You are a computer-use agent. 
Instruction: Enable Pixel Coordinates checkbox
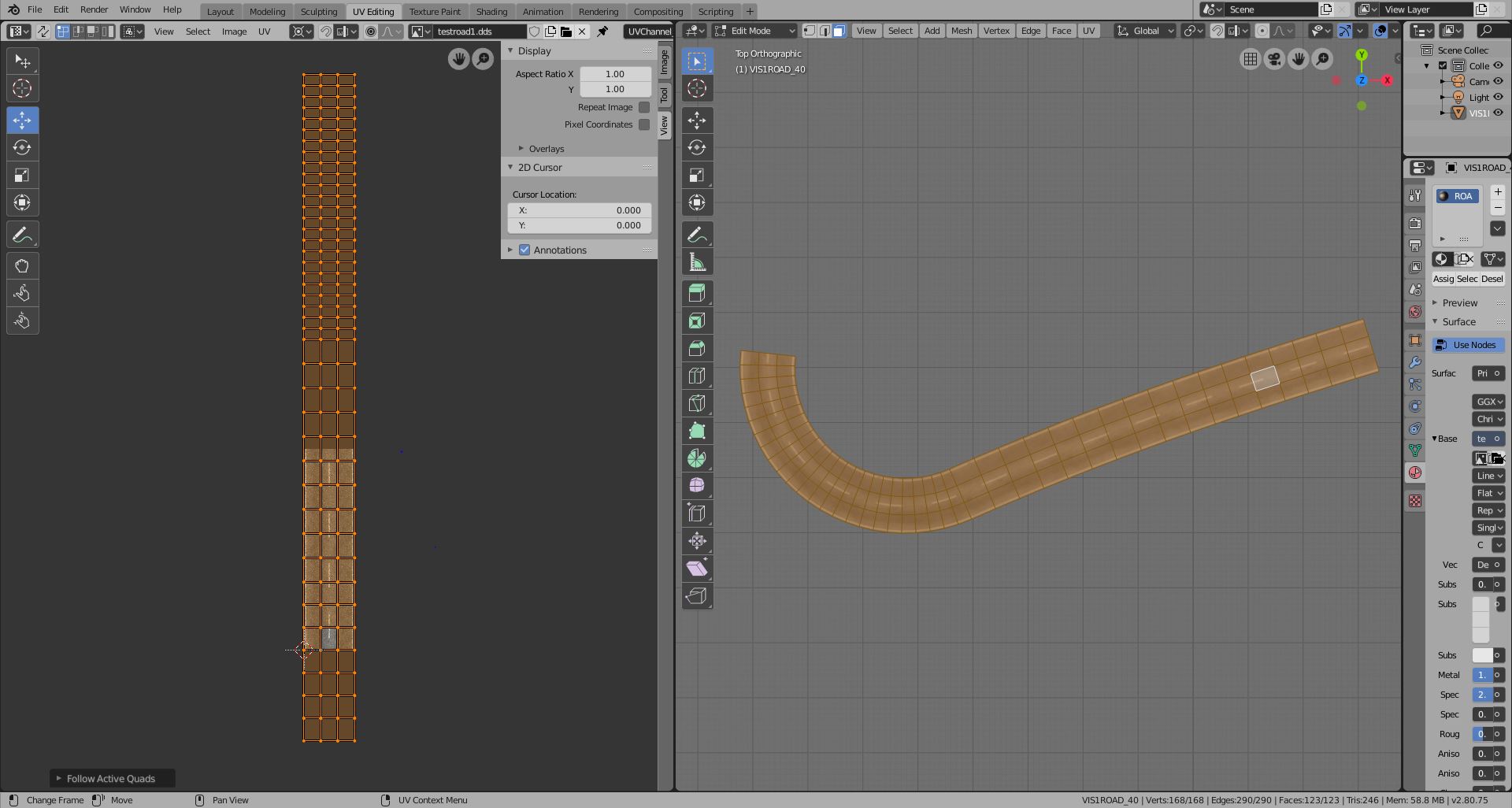pos(644,124)
